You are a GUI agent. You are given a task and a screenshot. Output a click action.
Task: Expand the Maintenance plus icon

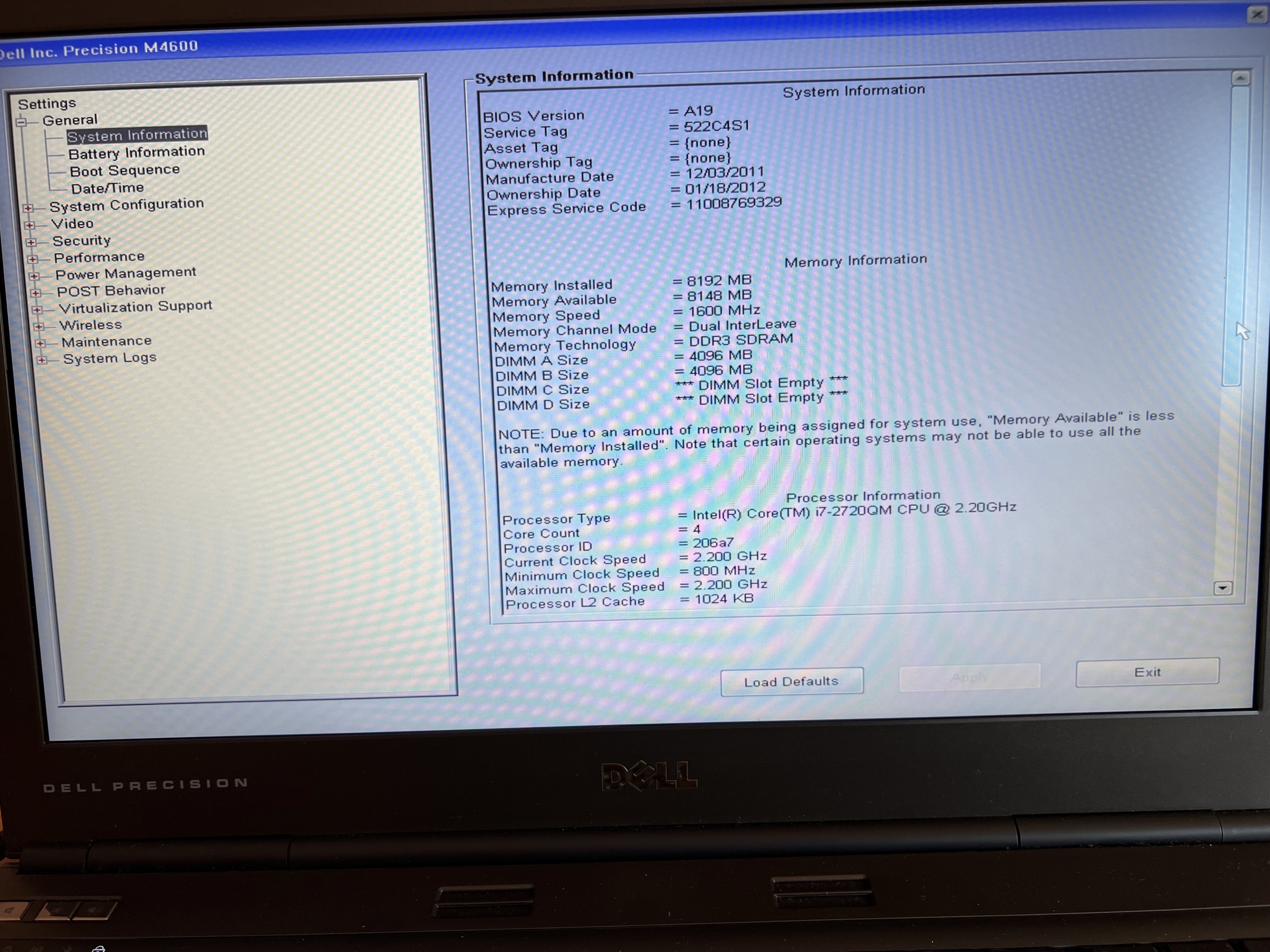(x=40, y=343)
